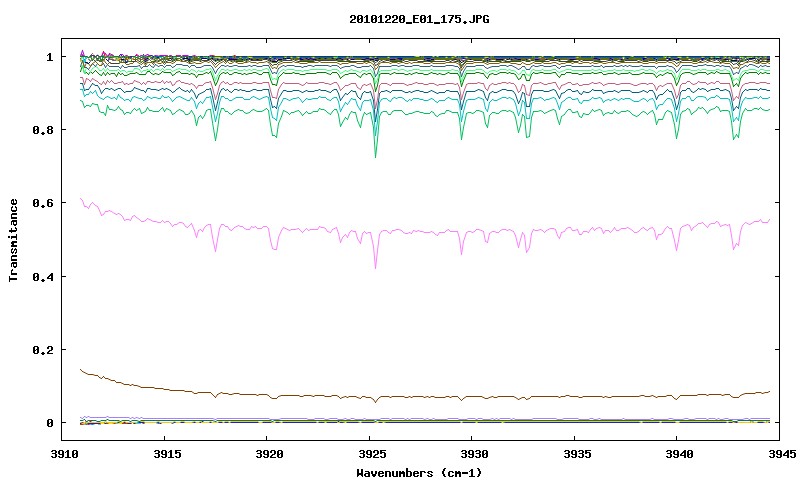Image resolution: width=800 pixels, height=480 pixels.
Task: Click the x-axis tick label 3910
Action: pos(64,454)
